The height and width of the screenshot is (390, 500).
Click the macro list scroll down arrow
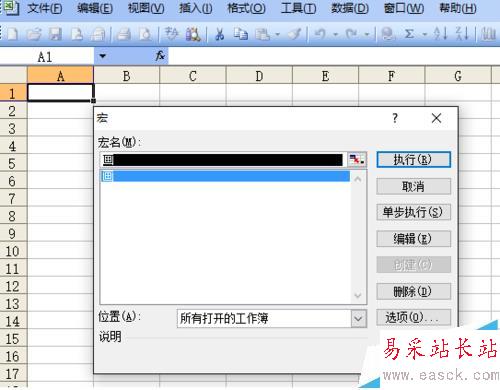point(358,295)
